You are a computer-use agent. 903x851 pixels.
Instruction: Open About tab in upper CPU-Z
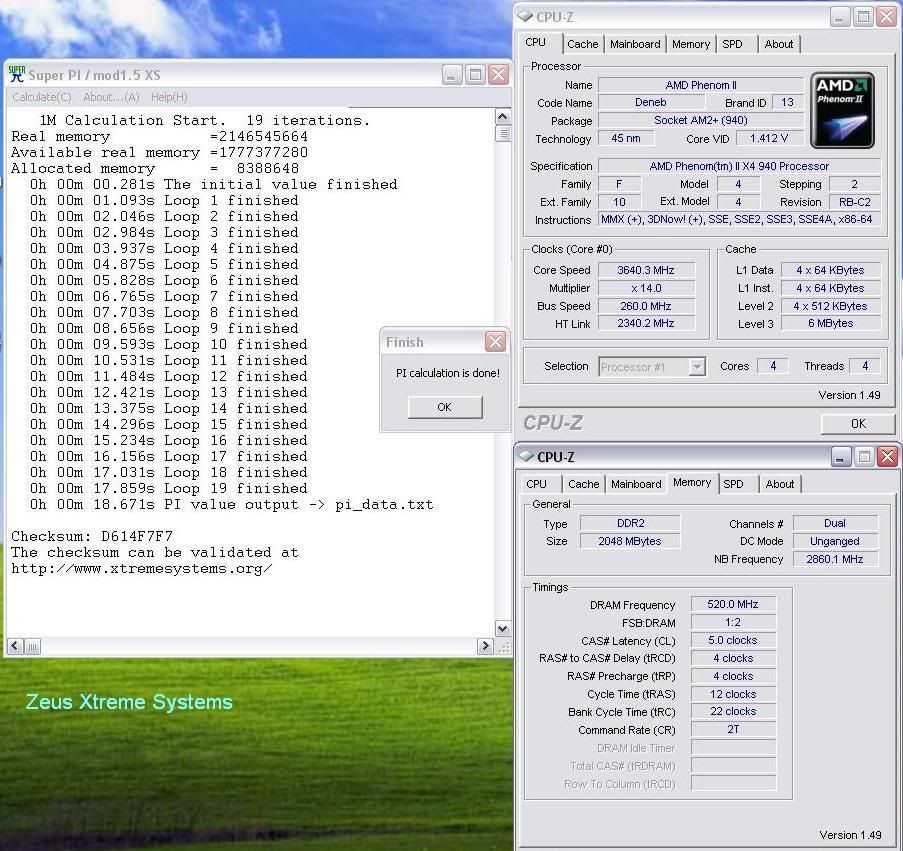tap(779, 44)
